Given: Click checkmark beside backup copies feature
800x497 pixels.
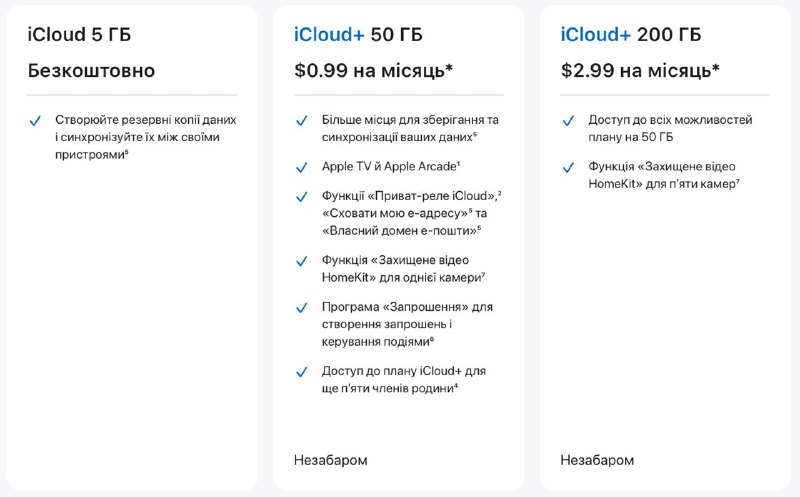Looking at the screenshot, I should tap(35, 121).
